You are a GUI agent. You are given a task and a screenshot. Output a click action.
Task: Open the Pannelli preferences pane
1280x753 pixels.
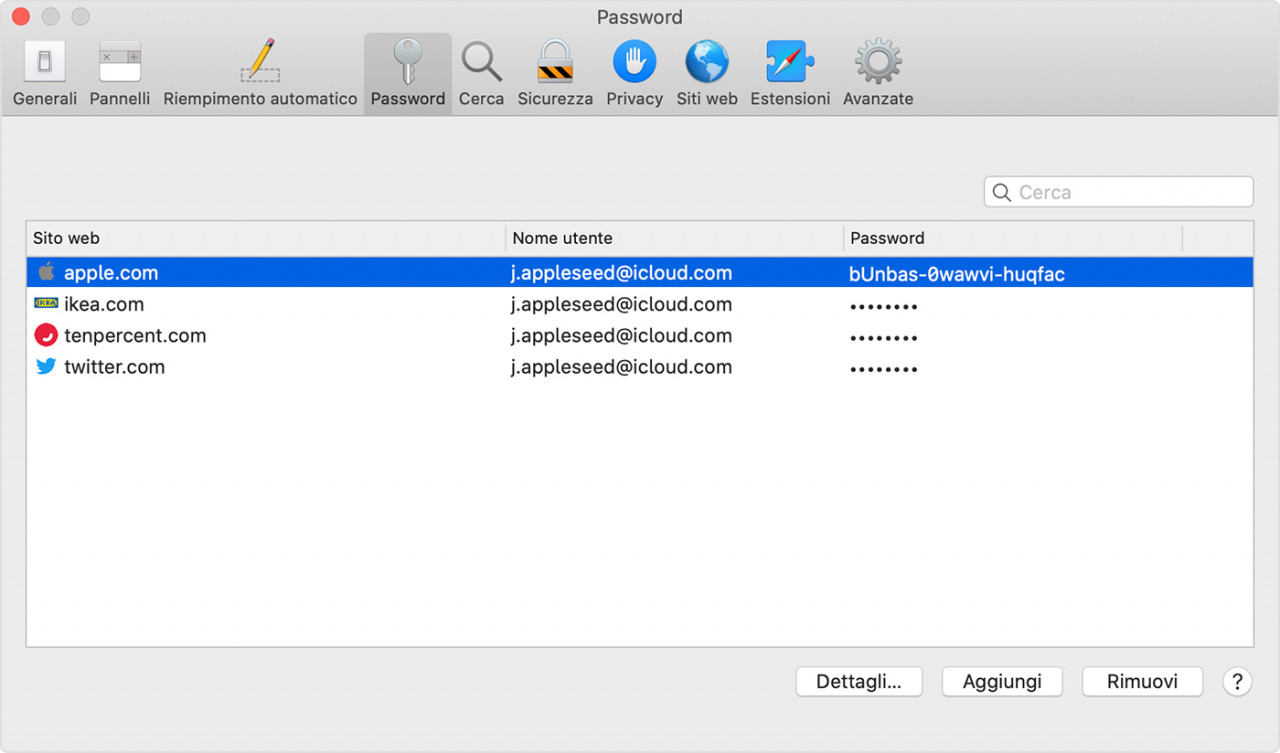tap(120, 73)
